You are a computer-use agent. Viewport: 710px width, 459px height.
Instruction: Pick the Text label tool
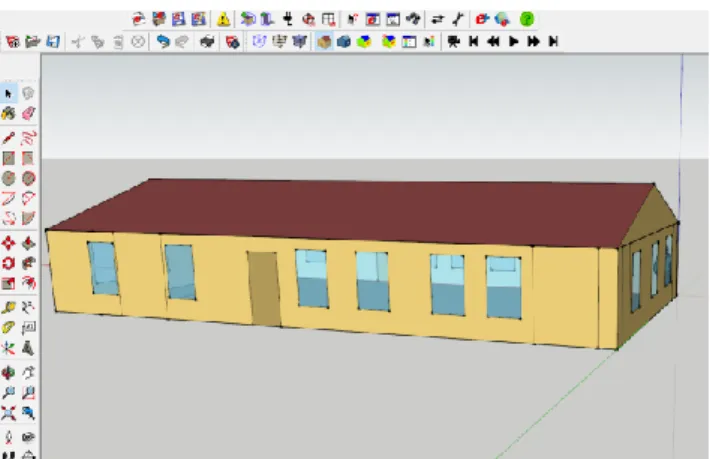pyautogui.click(x=28, y=328)
